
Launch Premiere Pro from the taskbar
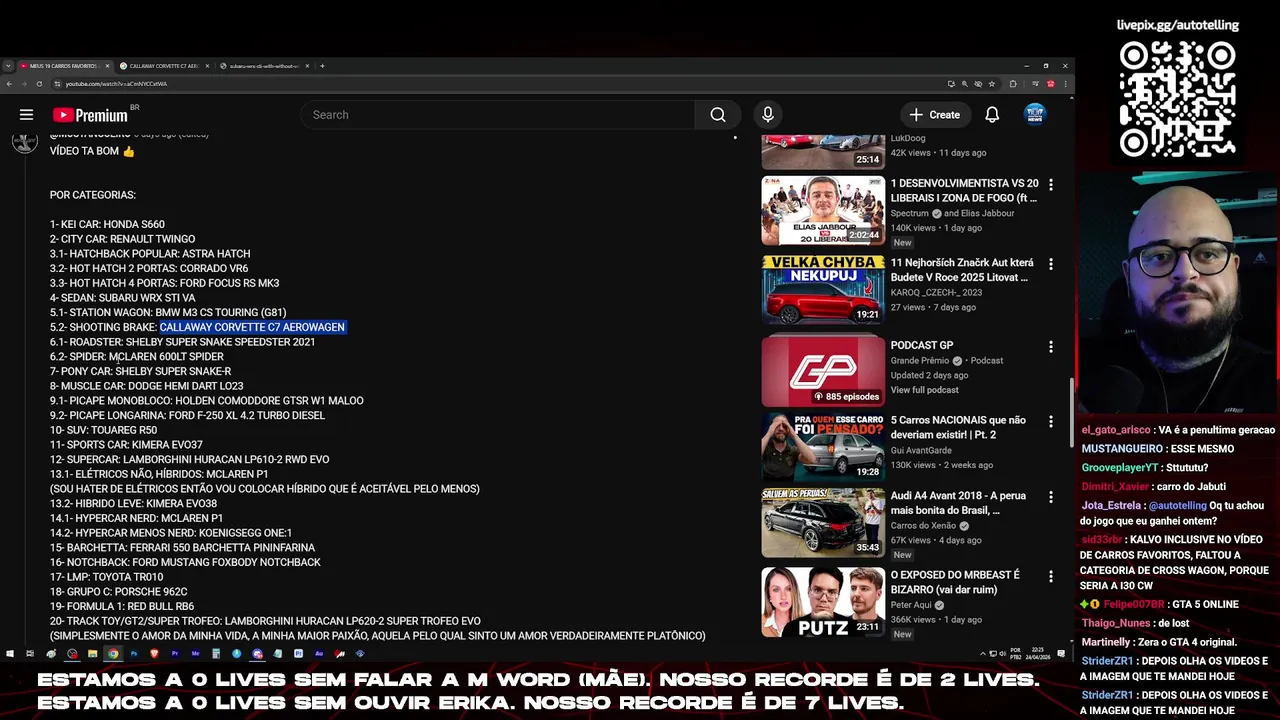(175, 654)
